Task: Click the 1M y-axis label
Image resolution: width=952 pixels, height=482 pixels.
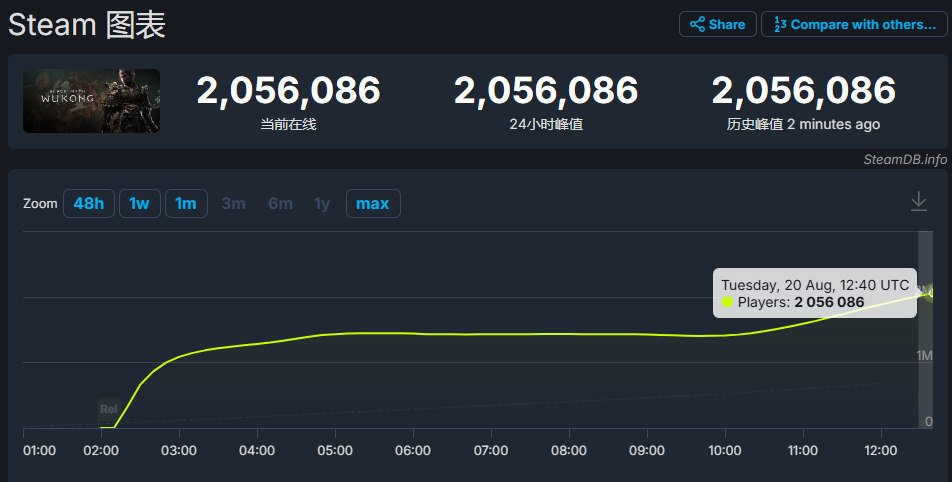Action: 925,356
